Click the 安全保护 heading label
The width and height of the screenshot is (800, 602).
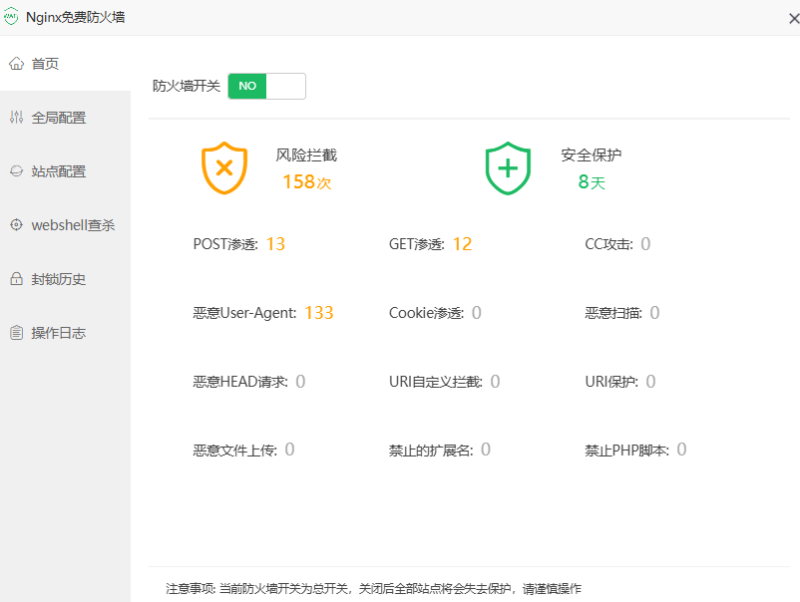coord(591,155)
